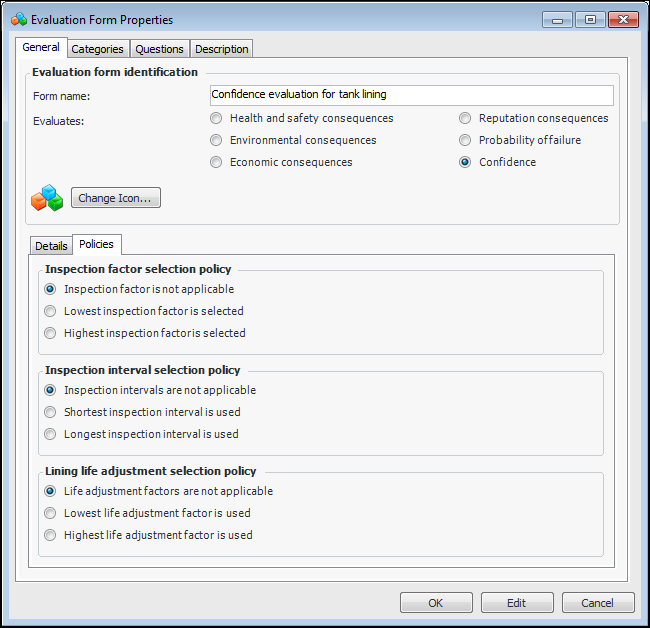Dismiss dialog with Cancel button
Viewport: 650px width, 628px height.
(x=597, y=603)
